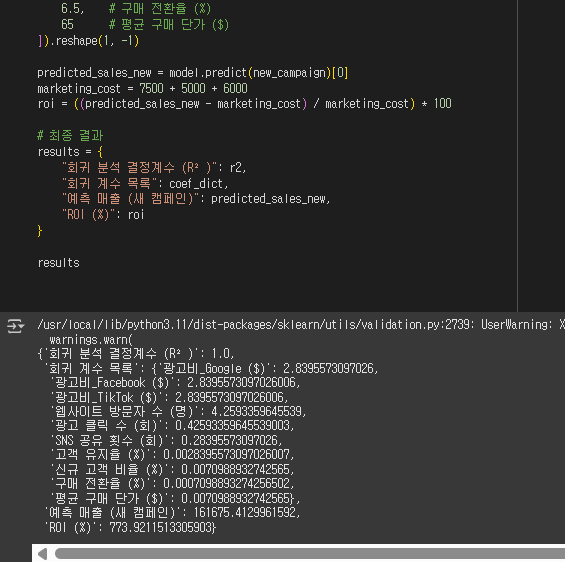Click the '# 구매 전환율 (%)' comment
The image size is (565, 562).
click(x=160, y=9)
